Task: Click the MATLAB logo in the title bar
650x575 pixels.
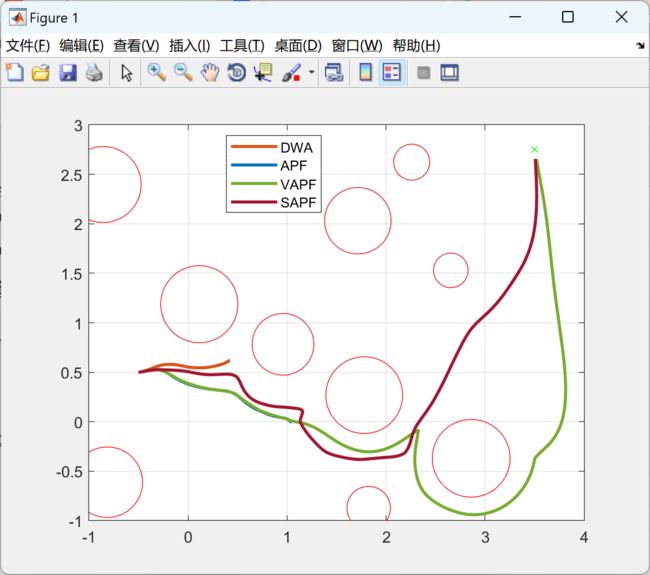Action: pos(17,17)
